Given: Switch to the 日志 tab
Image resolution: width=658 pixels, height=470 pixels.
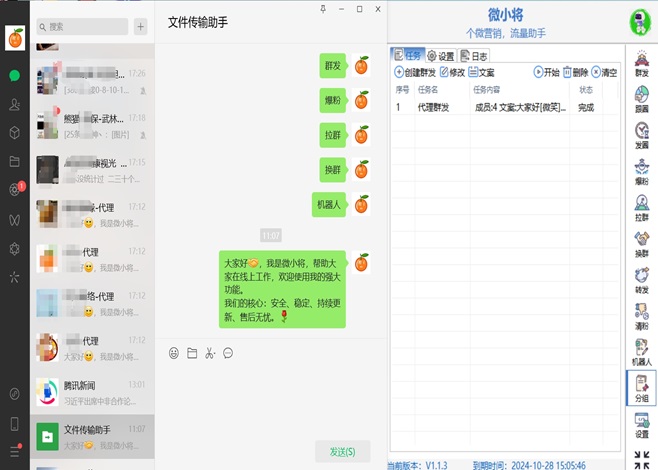Looking at the screenshot, I should click(x=474, y=56).
